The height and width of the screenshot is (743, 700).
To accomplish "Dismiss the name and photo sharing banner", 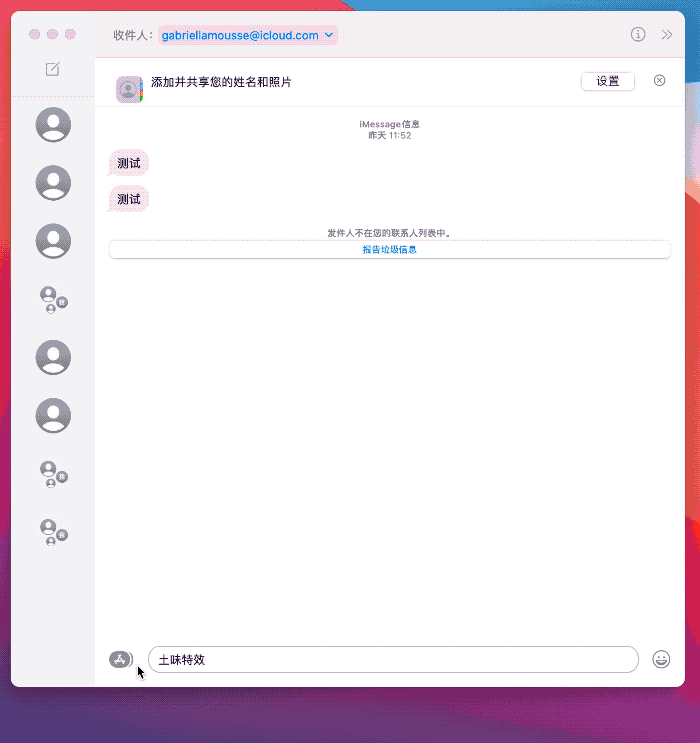I will coord(659,81).
